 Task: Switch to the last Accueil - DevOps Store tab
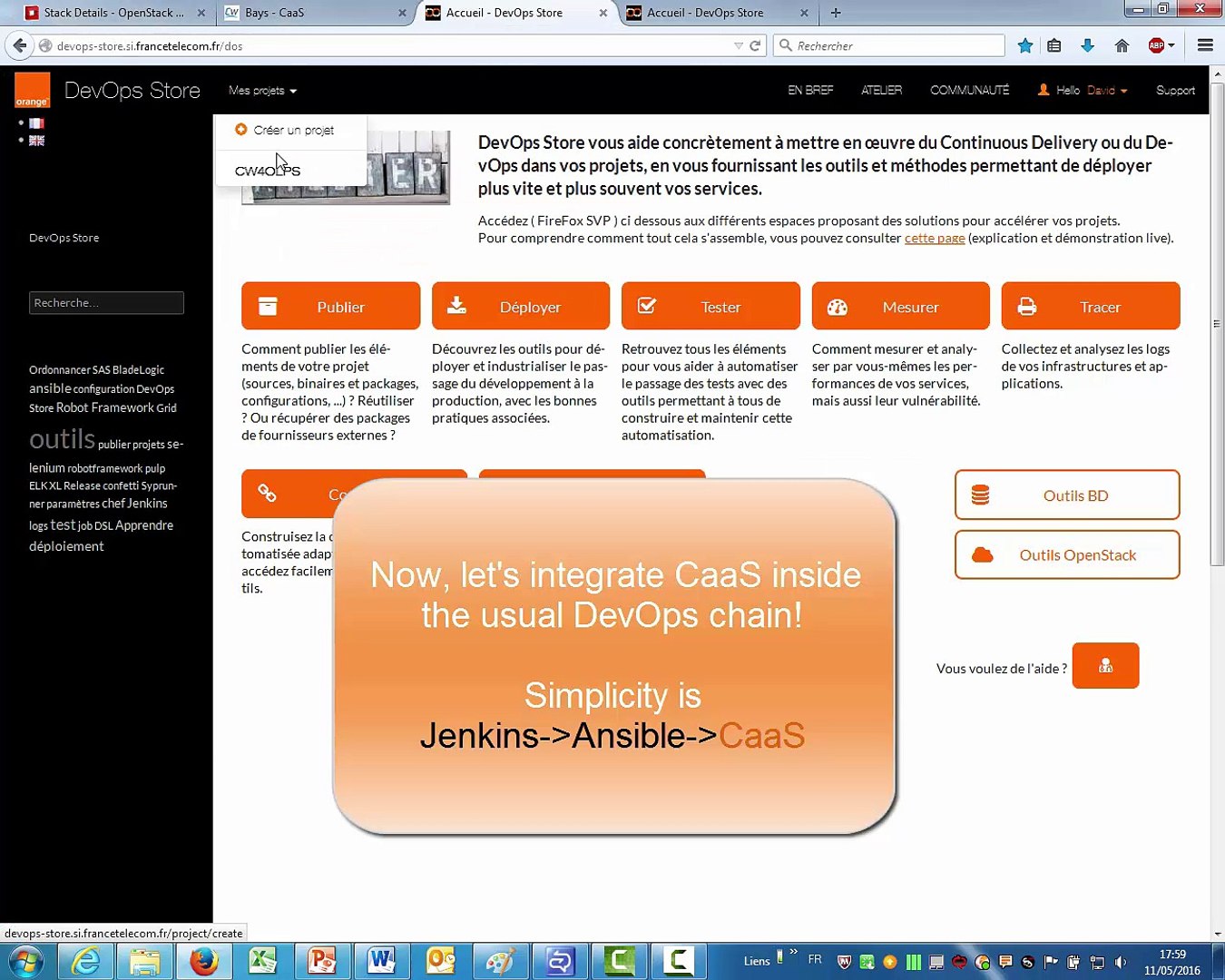point(717,13)
